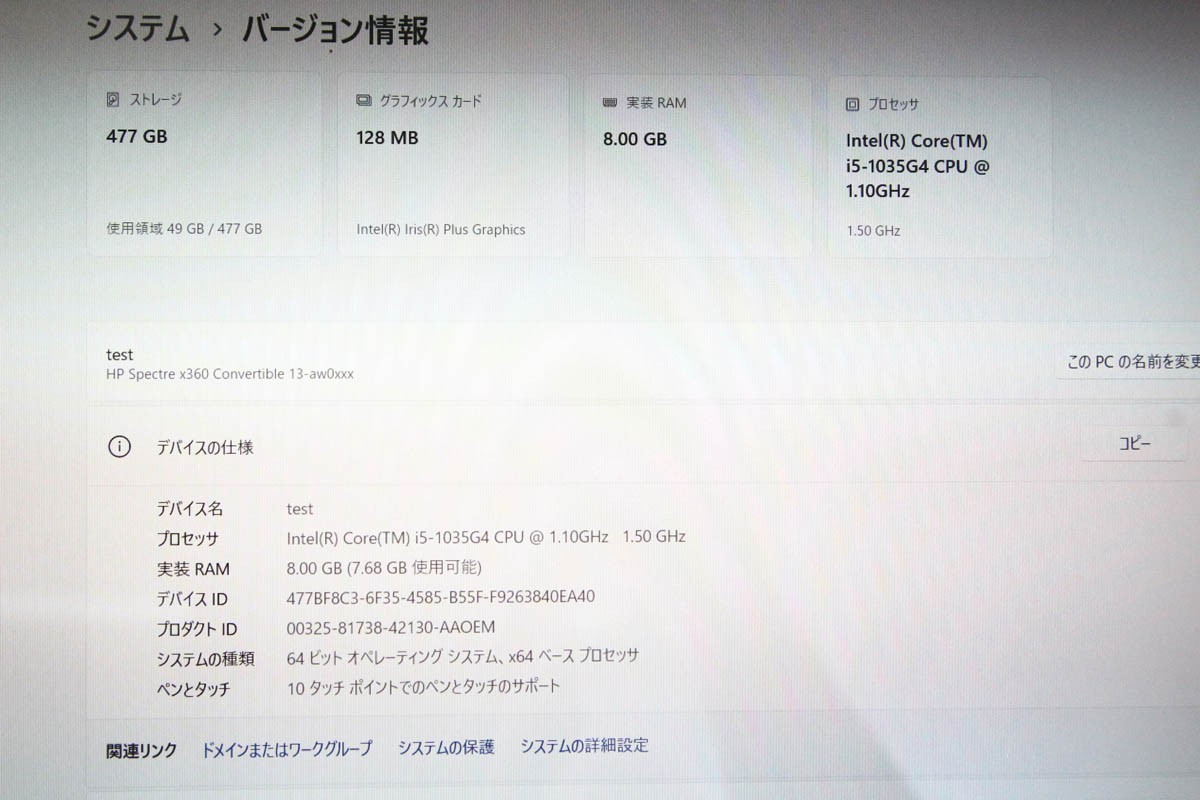Select the プロセッサ card

tap(940, 168)
